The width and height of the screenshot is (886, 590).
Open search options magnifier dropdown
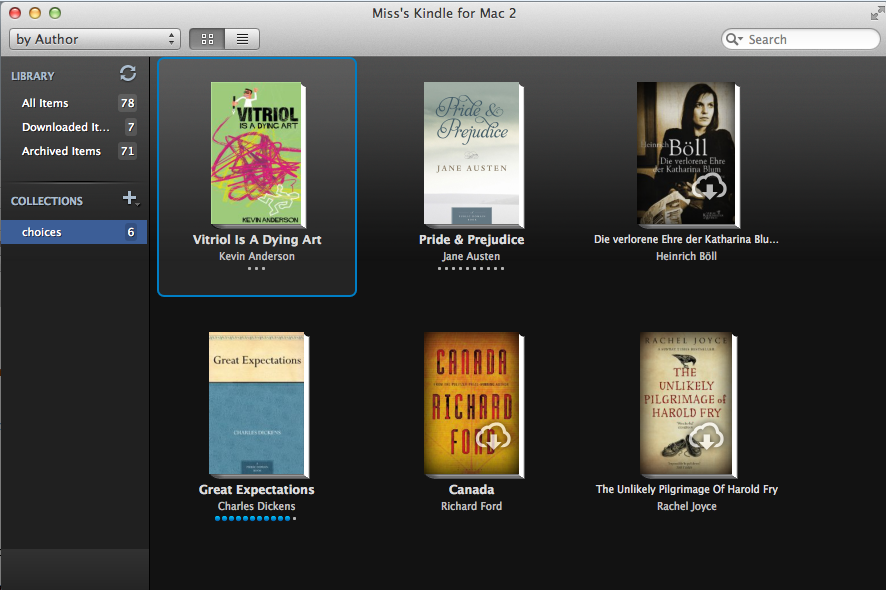tap(734, 39)
